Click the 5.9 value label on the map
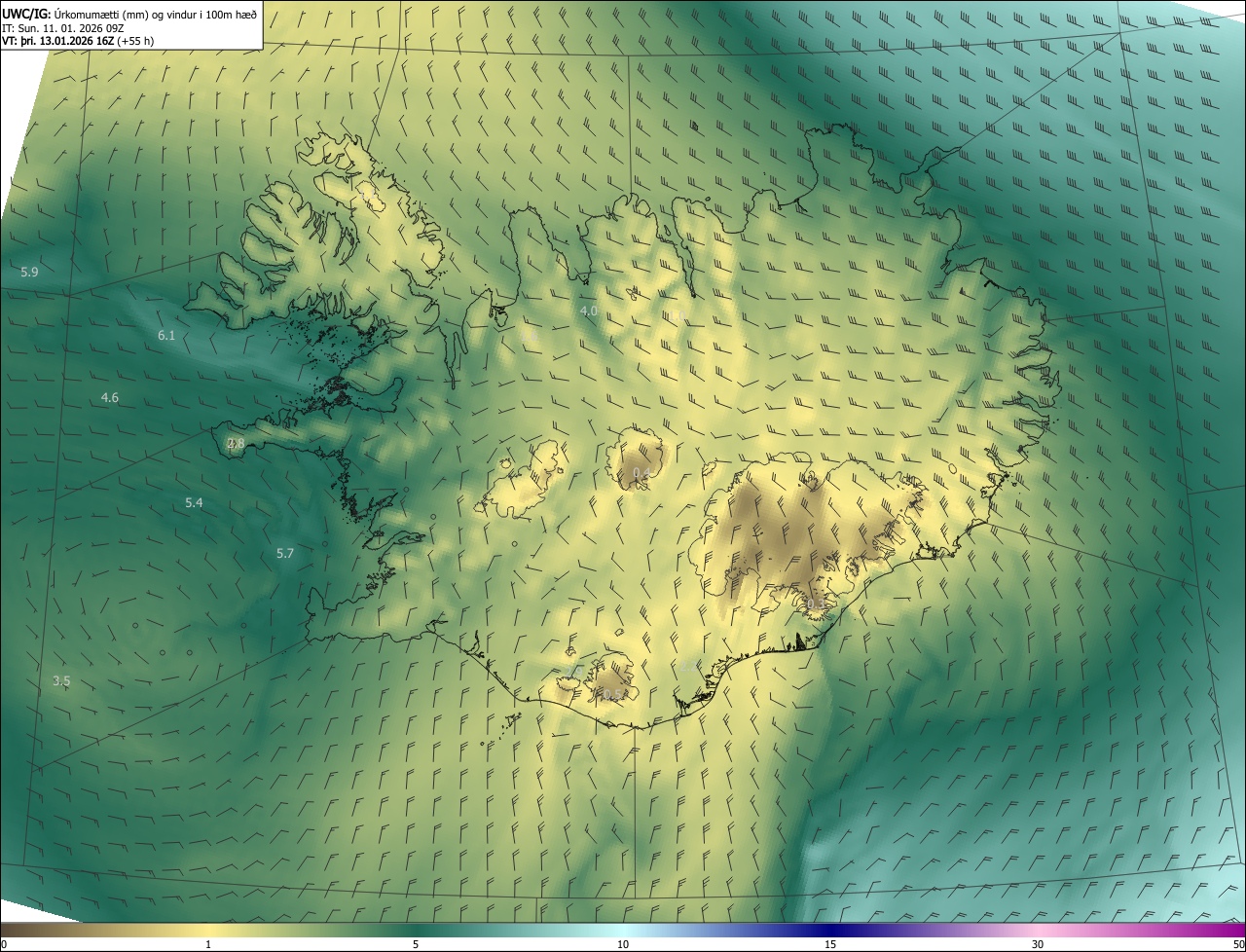The height and width of the screenshot is (952, 1246). tap(29, 272)
